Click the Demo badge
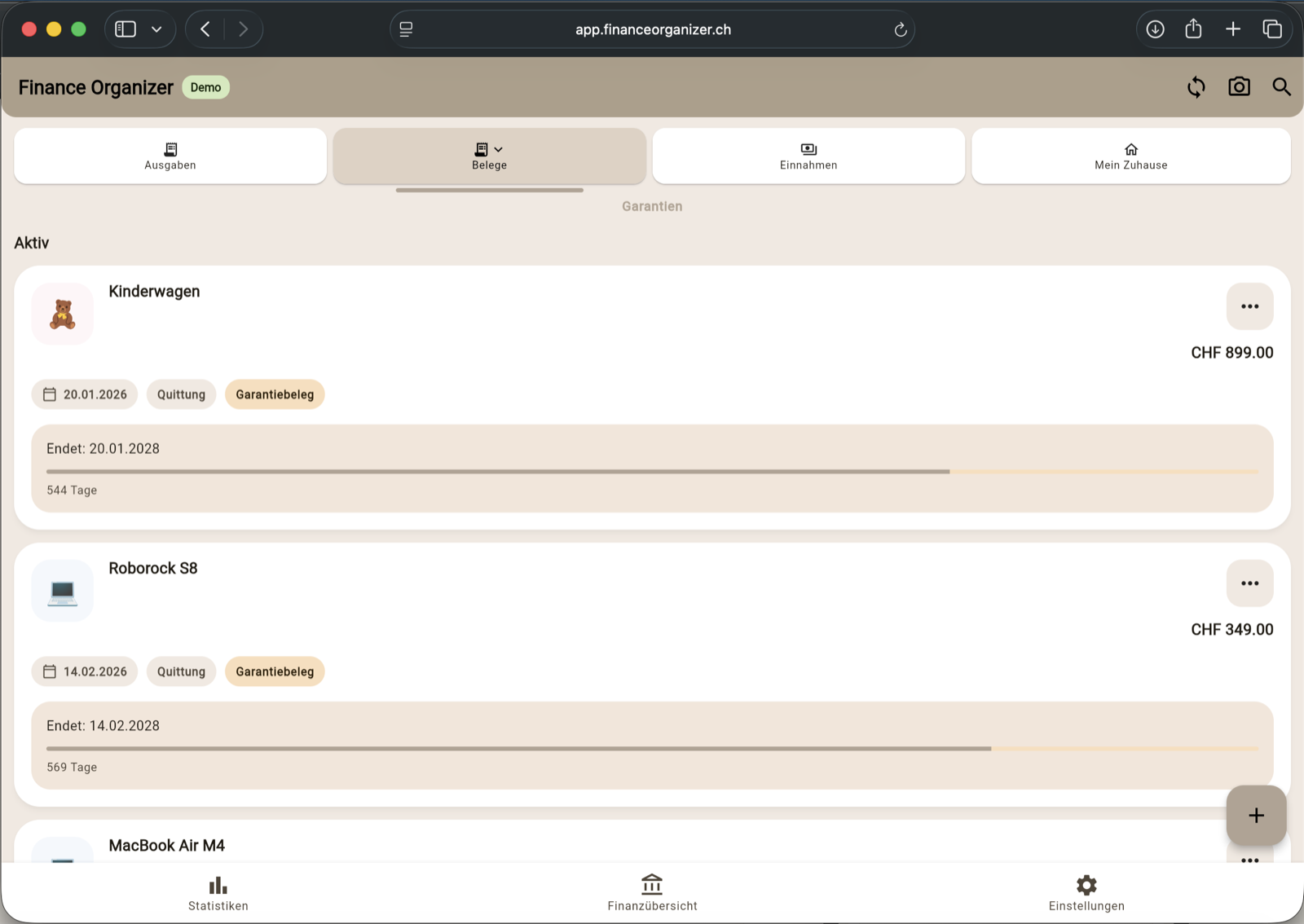The width and height of the screenshot is (1304, 924). [x=205, y=87]
